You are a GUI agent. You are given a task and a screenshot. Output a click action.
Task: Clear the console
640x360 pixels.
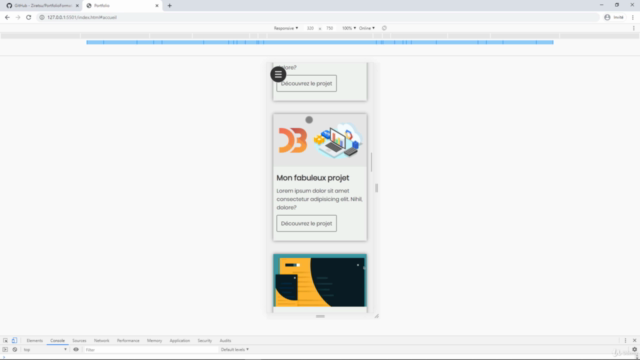[x=15, y=349]
